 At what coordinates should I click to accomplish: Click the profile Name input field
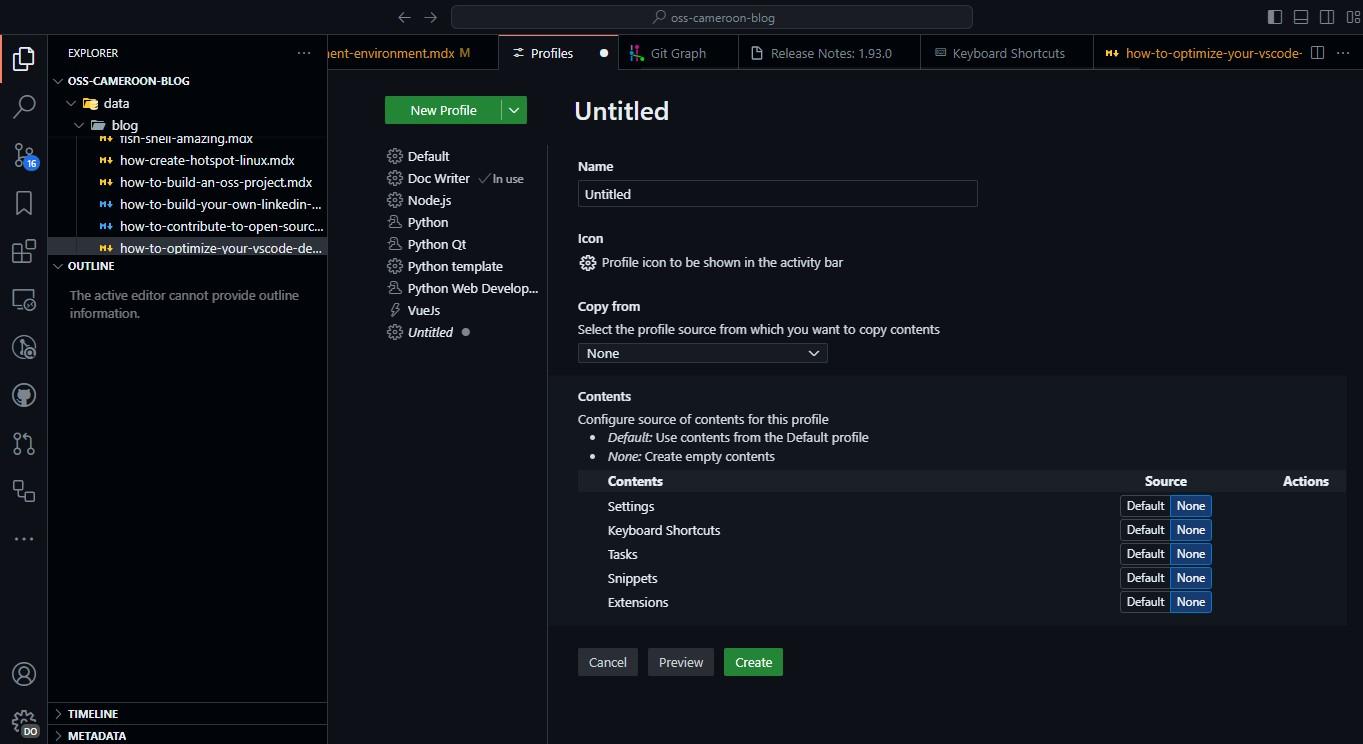777,194
